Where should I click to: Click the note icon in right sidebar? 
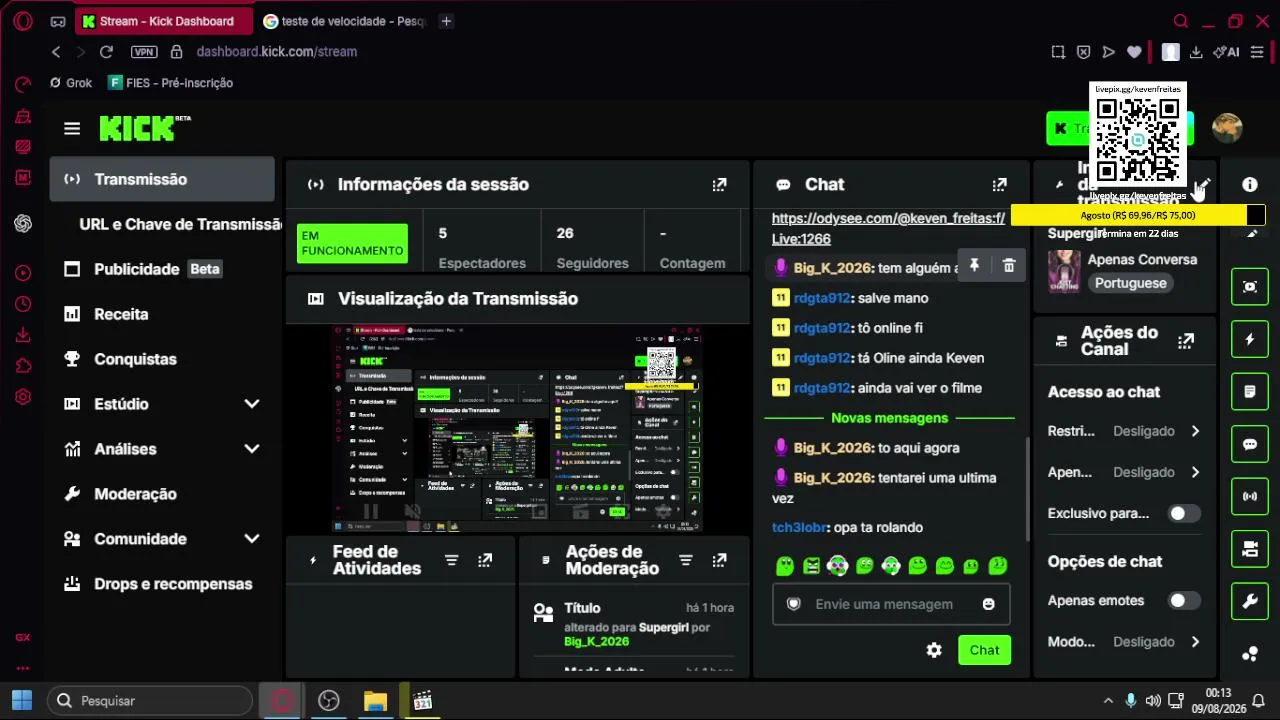[1250, 391]
